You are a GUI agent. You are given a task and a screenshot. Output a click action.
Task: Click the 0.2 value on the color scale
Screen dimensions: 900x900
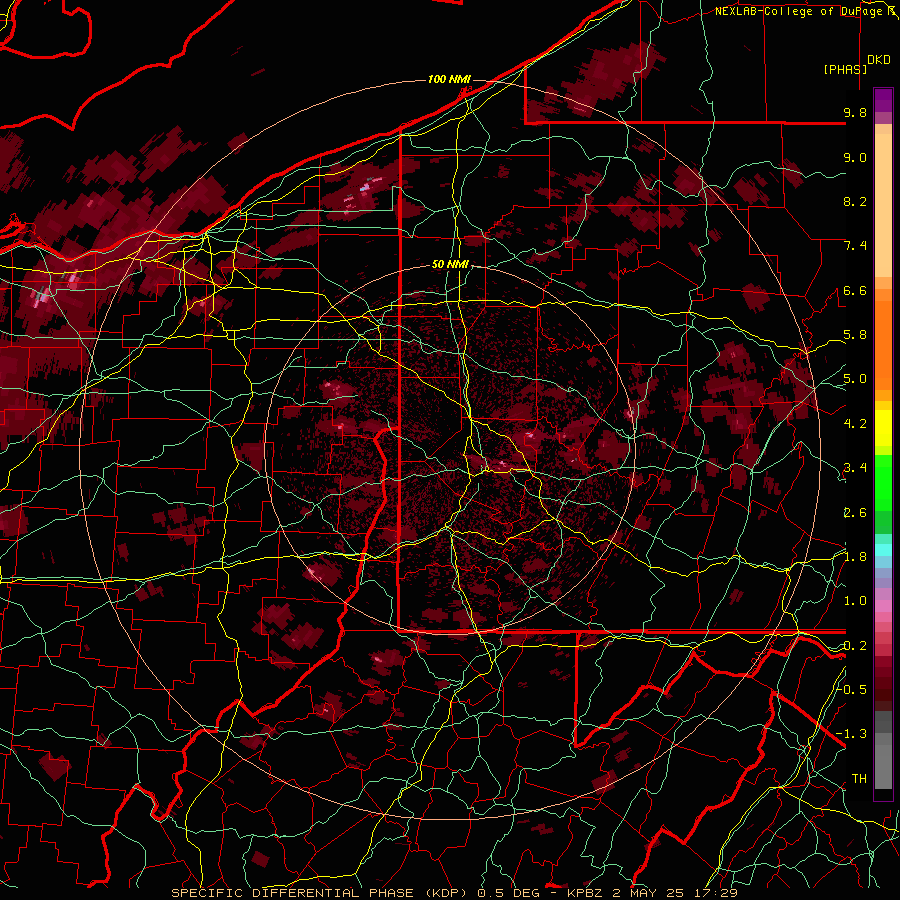(x=855, y=646)
